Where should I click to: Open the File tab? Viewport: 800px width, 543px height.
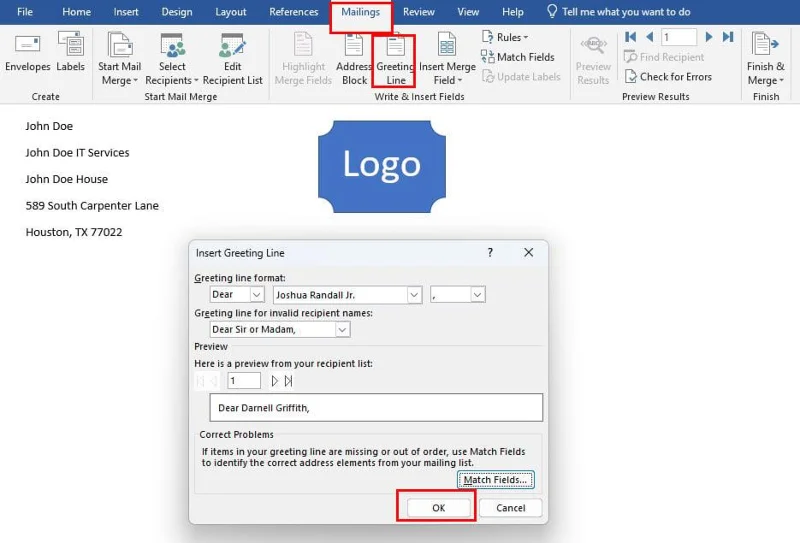click(x=24, y=12)
